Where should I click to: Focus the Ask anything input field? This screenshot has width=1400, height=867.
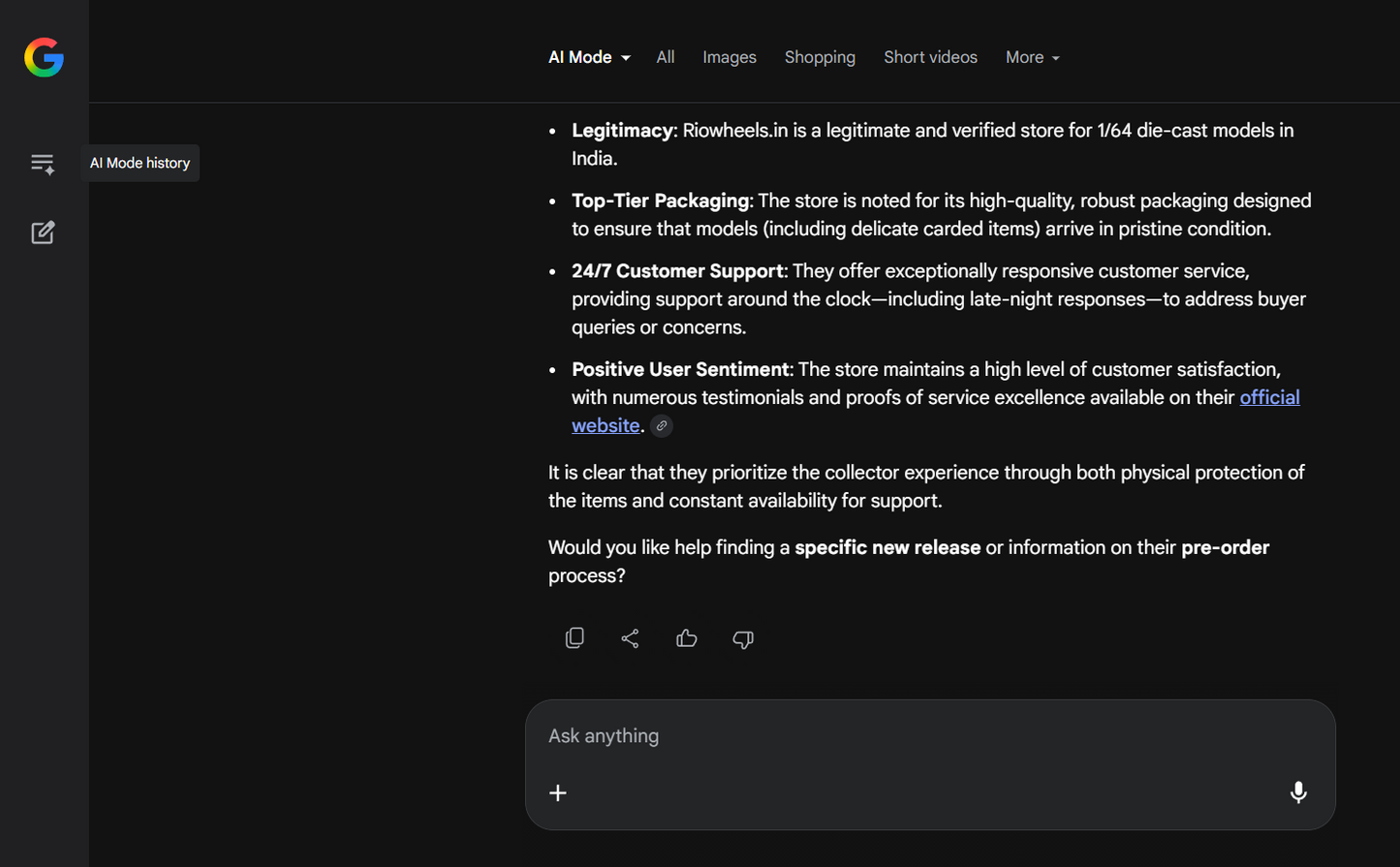point(930,736)
